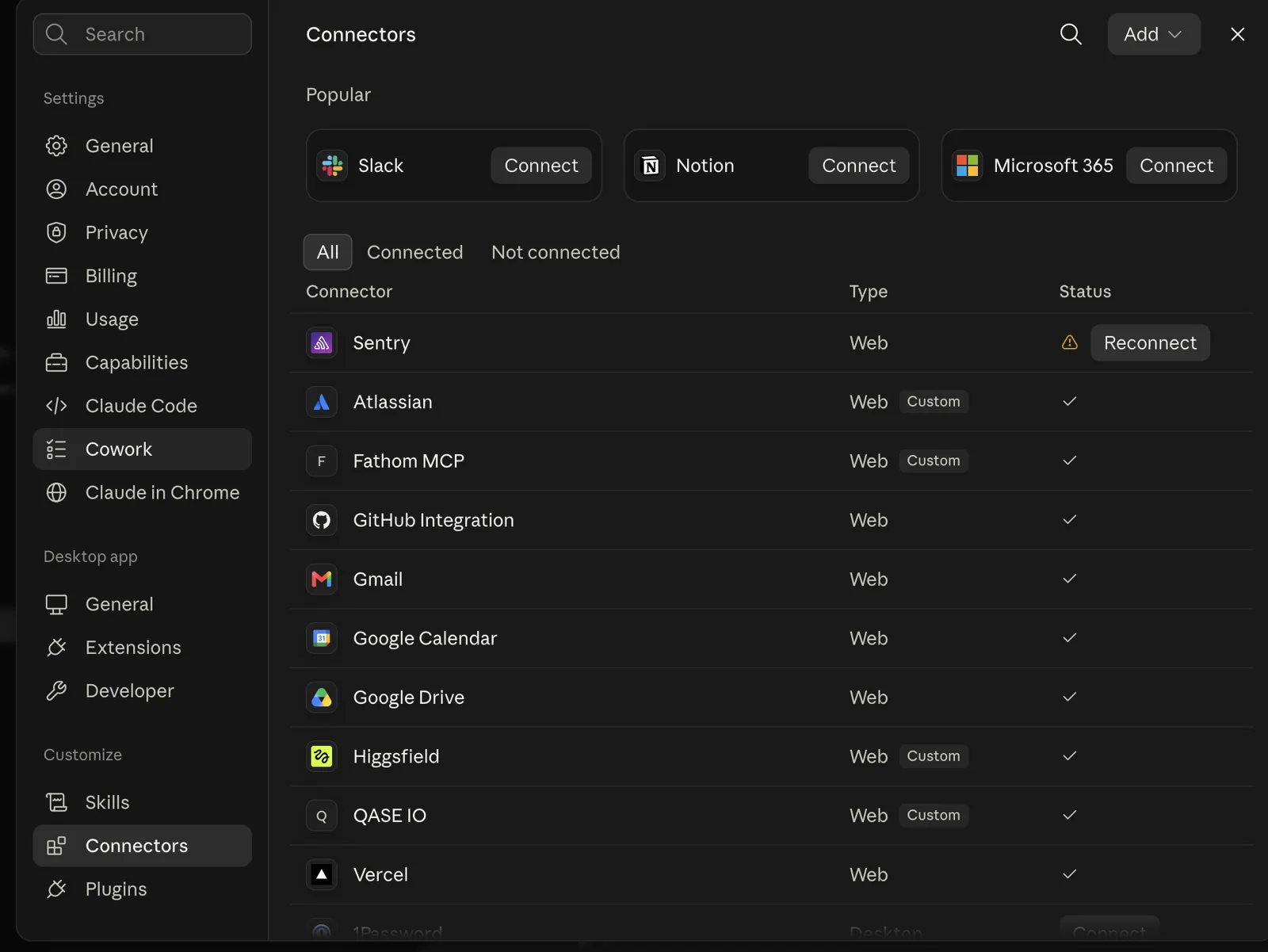This screenshot has width=1268, height=952.
Task: Click the Plugins plug icon
Action: coord(56,889)
